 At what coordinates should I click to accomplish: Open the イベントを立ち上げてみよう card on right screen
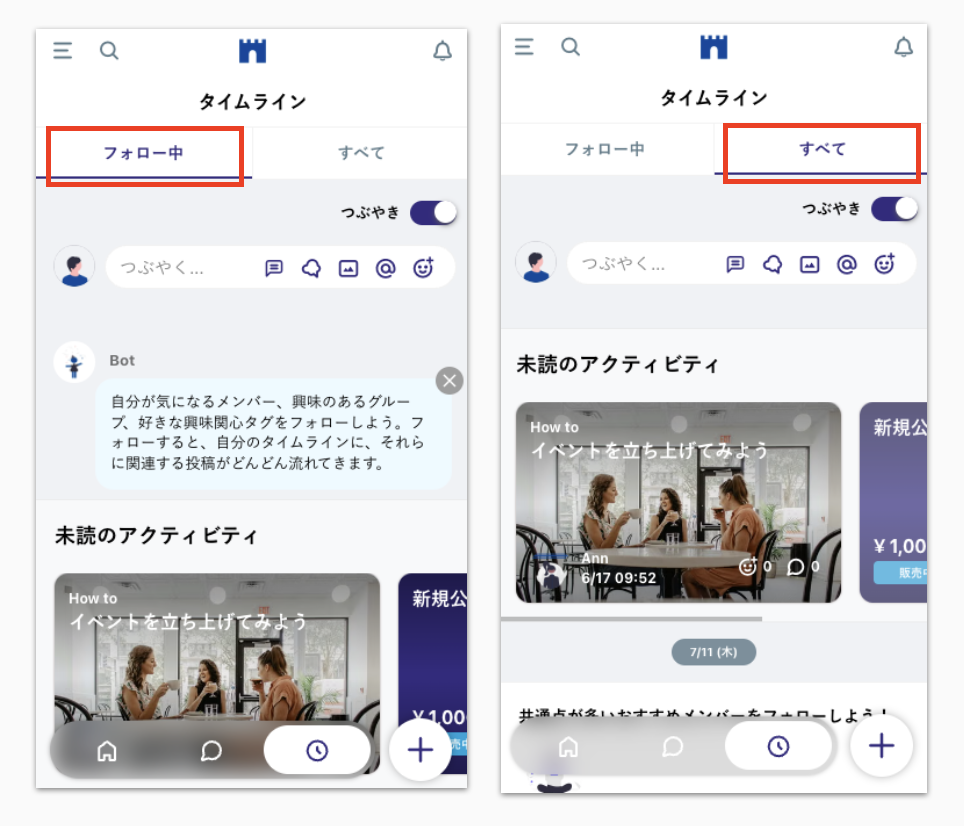(x=678, y=502)
